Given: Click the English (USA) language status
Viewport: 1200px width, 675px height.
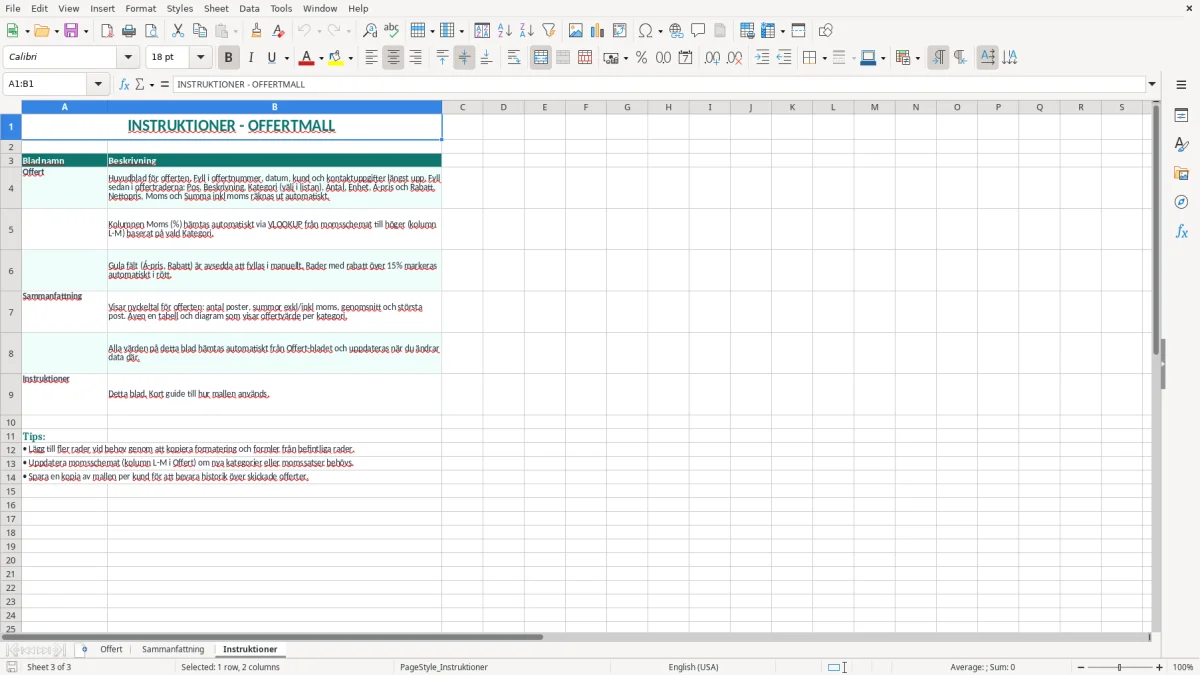Looking at the screenshot, I should [x=693, y=667].
